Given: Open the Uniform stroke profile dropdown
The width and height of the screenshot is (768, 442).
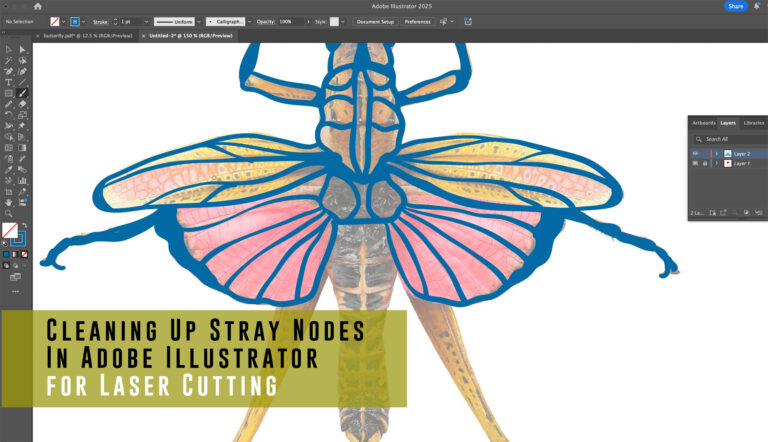Looking at the screenshot, I should [x=198, y=21].
